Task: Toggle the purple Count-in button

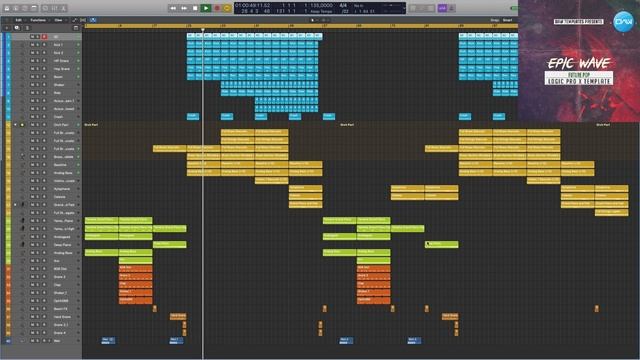Action: [442, 8]
